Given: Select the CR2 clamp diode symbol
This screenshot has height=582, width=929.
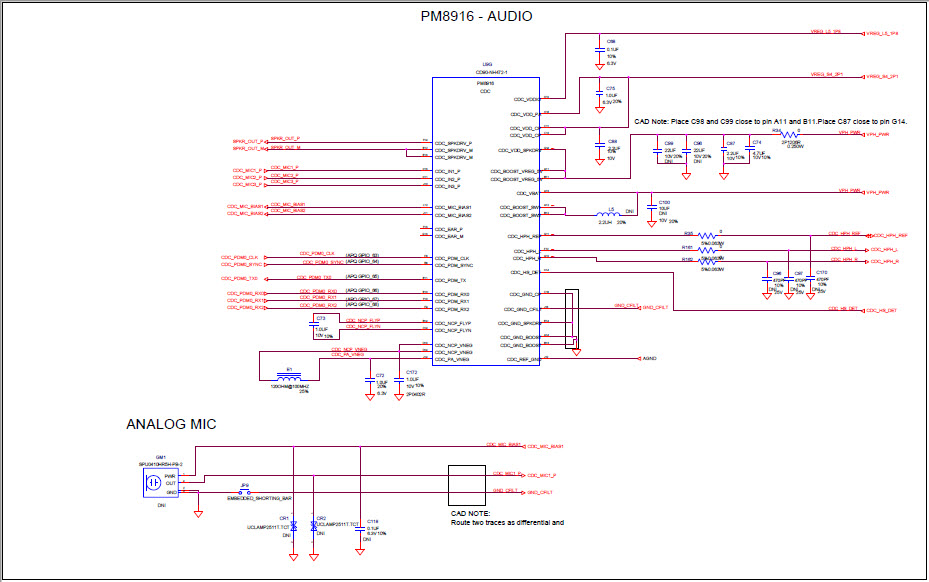Looking at the screenshot, I should coord(314,524).
